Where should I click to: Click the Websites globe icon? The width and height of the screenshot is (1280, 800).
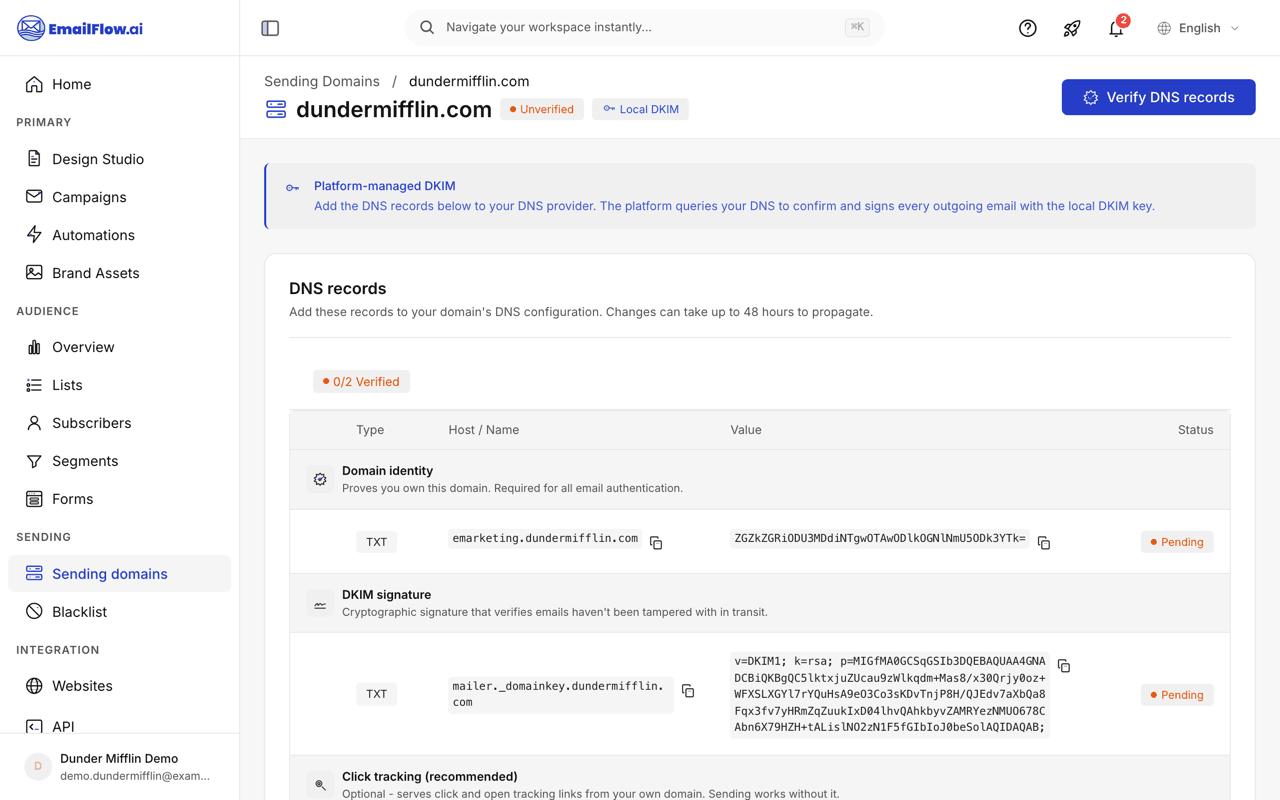pos(34,686)
